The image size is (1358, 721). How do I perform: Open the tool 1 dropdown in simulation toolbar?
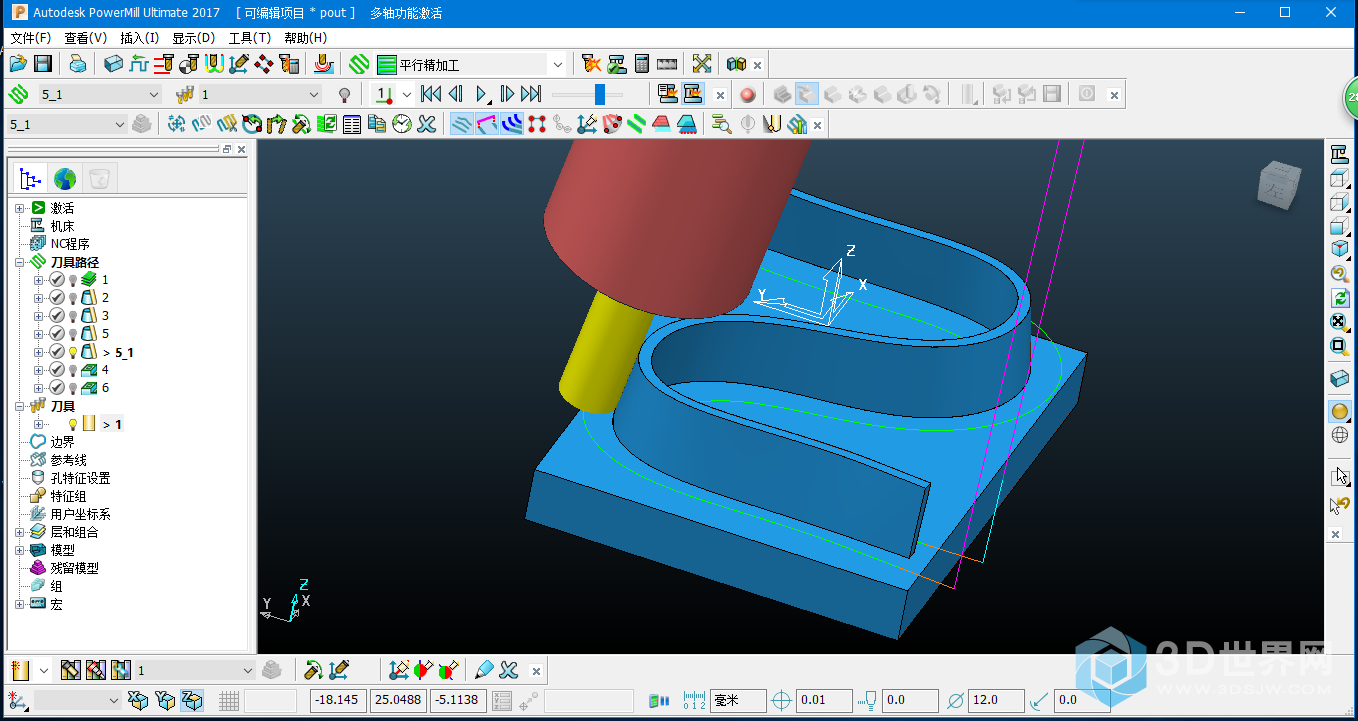coord(314,94)
